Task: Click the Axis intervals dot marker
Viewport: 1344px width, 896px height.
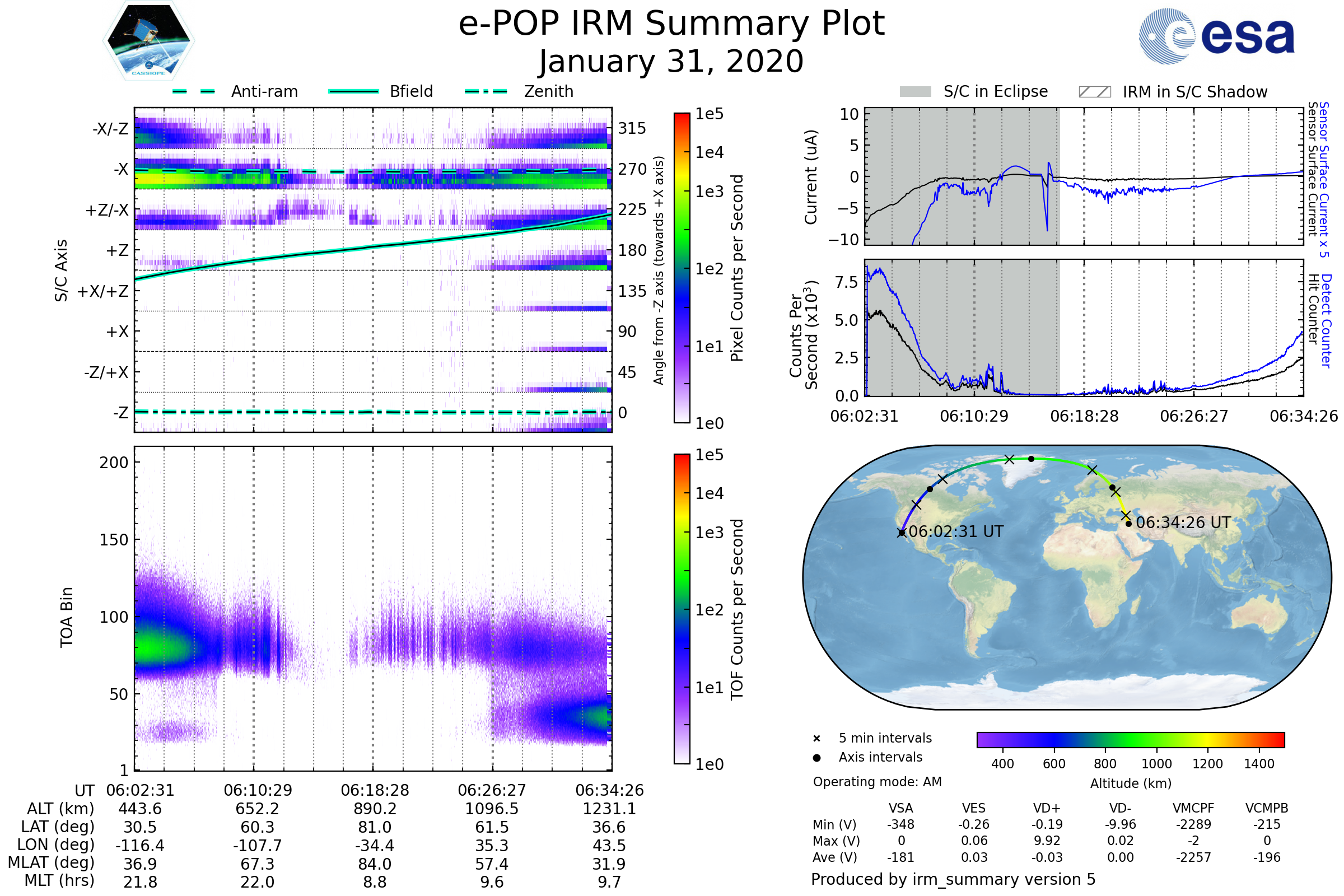Action: pyautogui.click(x=816, y=758)
